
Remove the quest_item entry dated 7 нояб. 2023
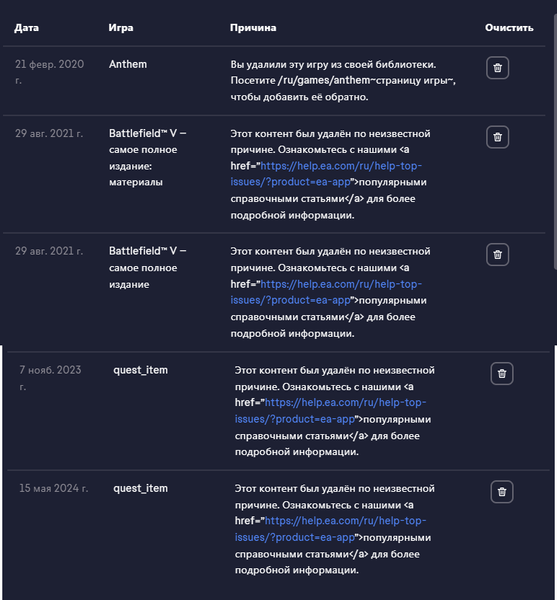pyautogui.click(x=502, y=373)
